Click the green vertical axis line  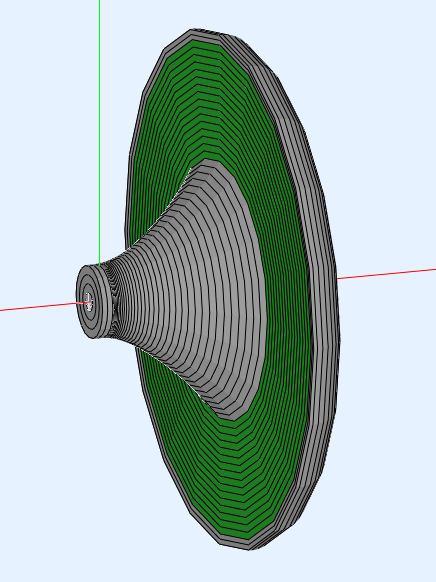point(99,132)
